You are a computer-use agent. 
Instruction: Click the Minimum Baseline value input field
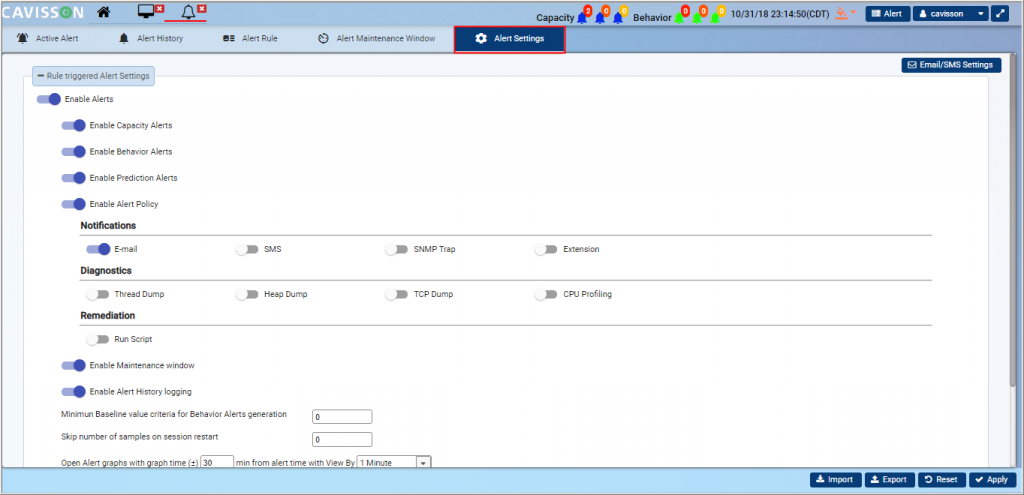[x=342, y=417]
